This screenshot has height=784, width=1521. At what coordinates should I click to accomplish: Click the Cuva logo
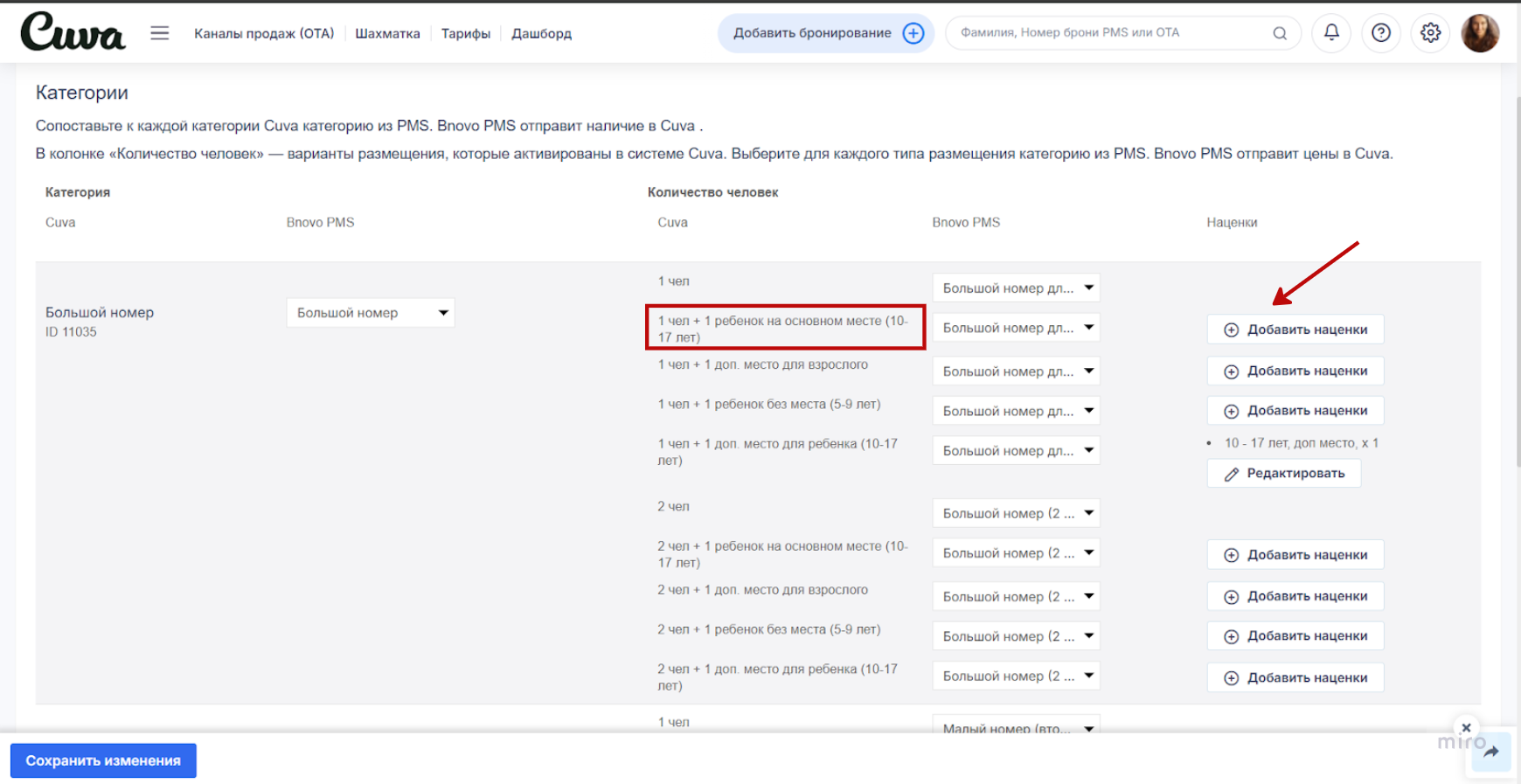73,32
